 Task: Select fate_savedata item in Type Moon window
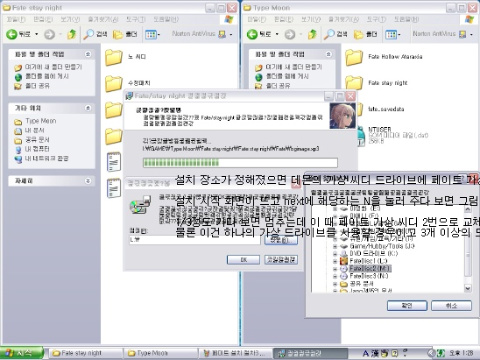(380, 109)
